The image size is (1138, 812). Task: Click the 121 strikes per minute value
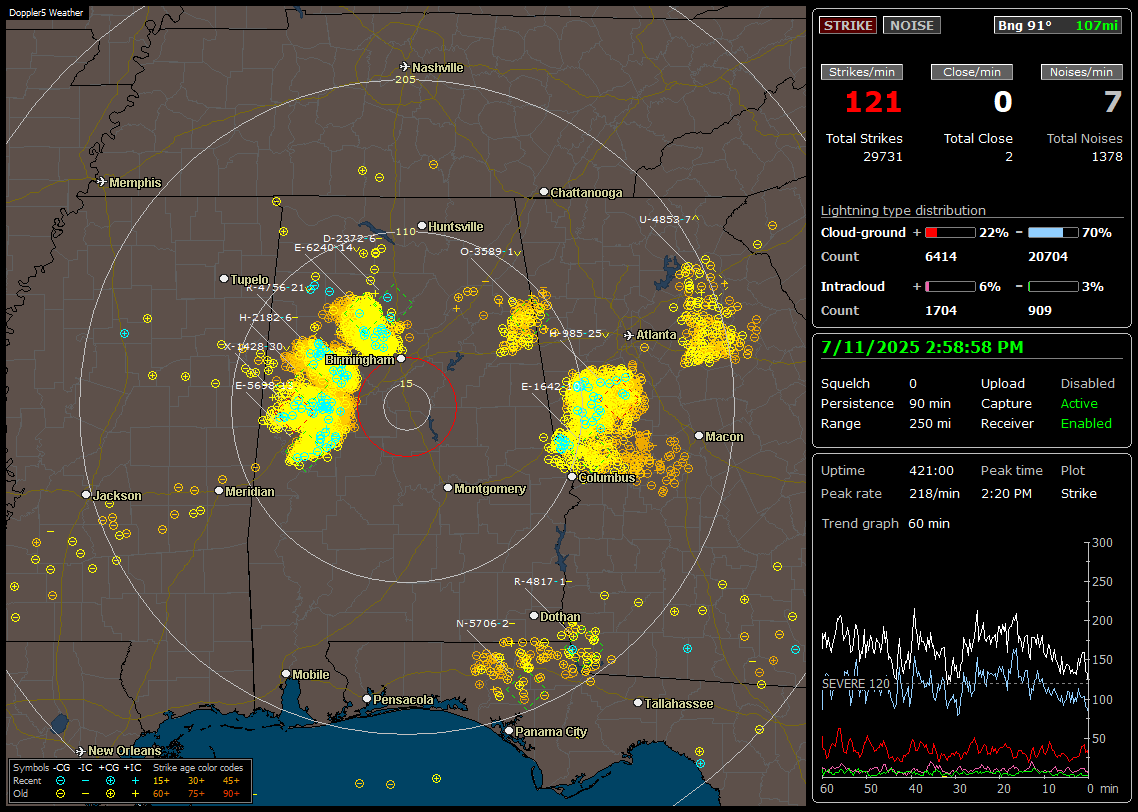(873, 102)
